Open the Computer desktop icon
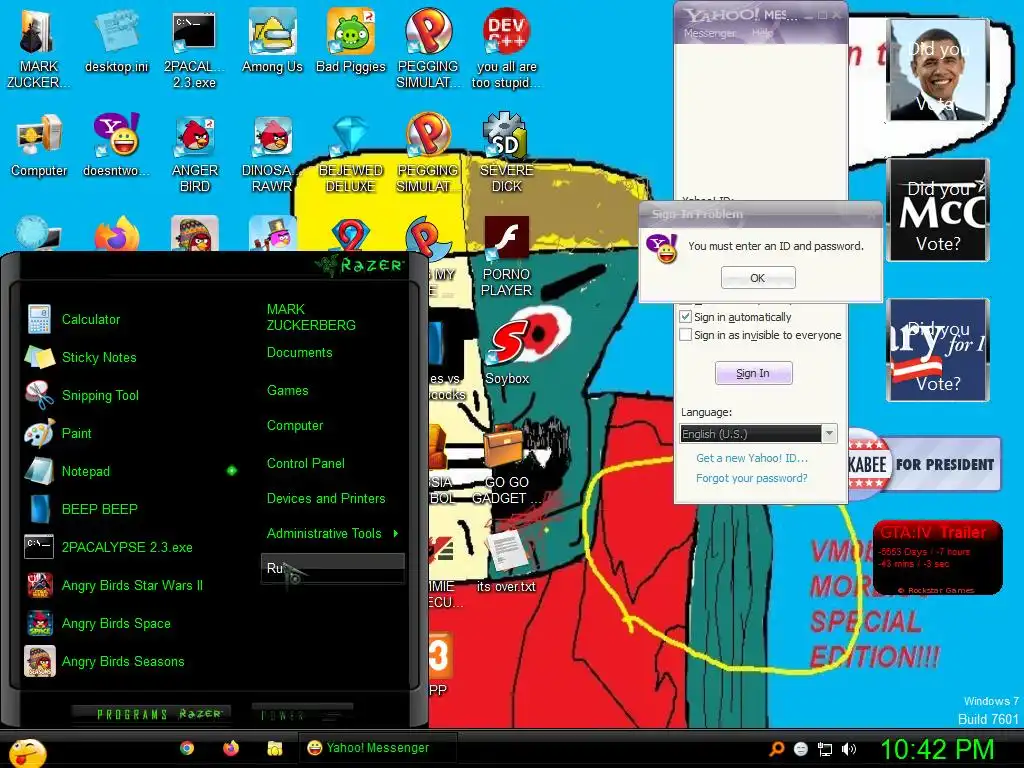This screenshot has height=768, width=1024. pos(39,145)
